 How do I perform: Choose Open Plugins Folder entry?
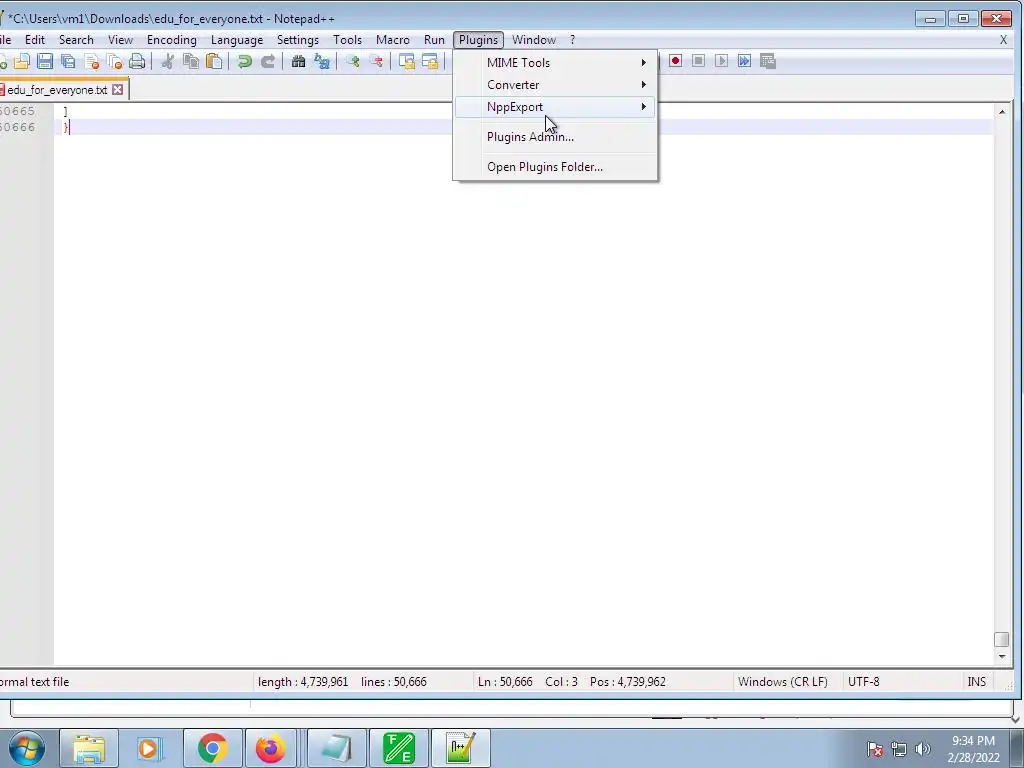click(x=555, y=167)
